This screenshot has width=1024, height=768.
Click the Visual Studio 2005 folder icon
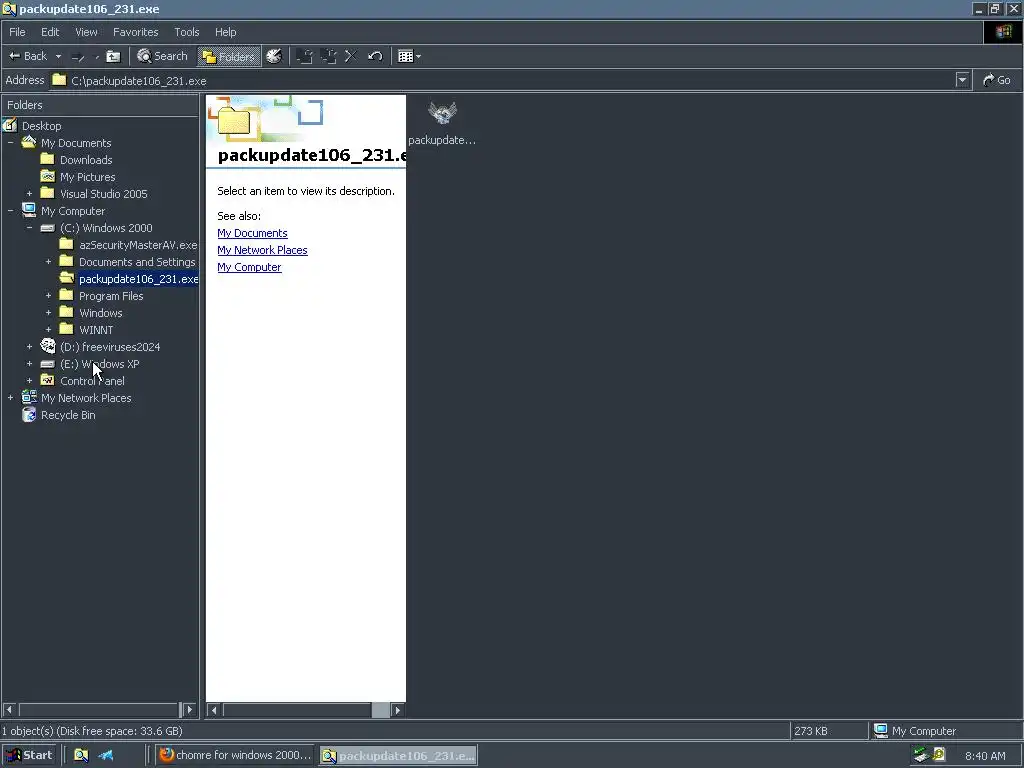click(48, 193)
